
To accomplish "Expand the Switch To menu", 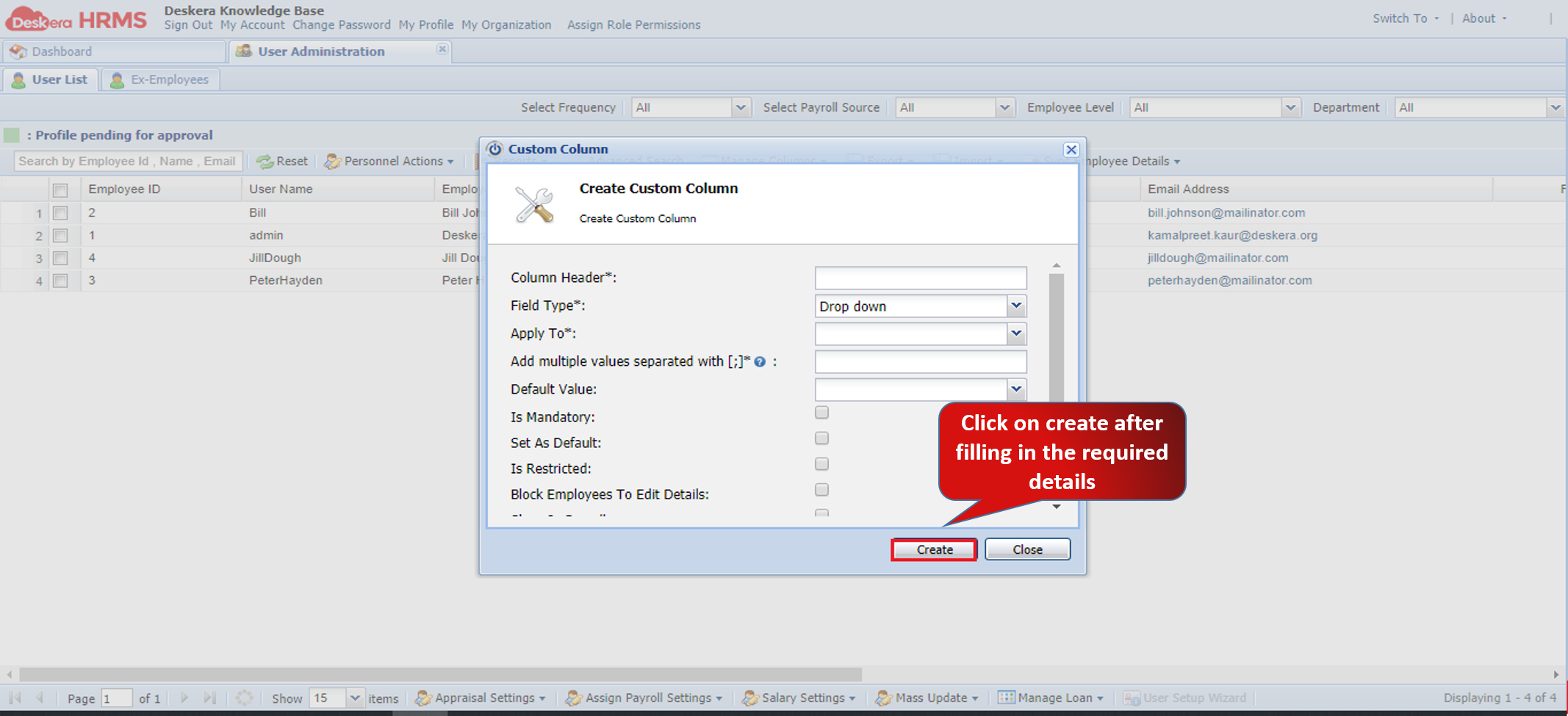I will (1406, 18).
